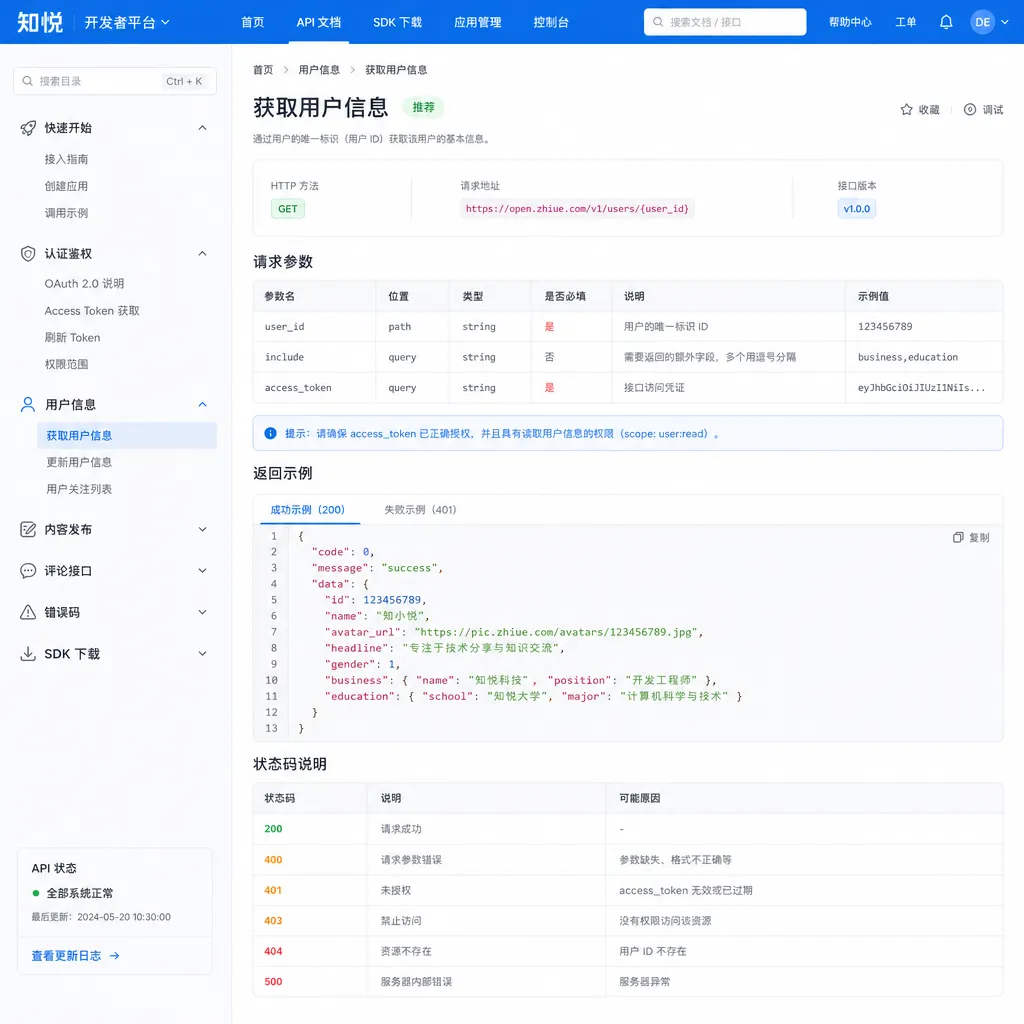The image size is (1024, 1024).
Task: Open 创建应用 in sidebar
Action: point(67,186)
